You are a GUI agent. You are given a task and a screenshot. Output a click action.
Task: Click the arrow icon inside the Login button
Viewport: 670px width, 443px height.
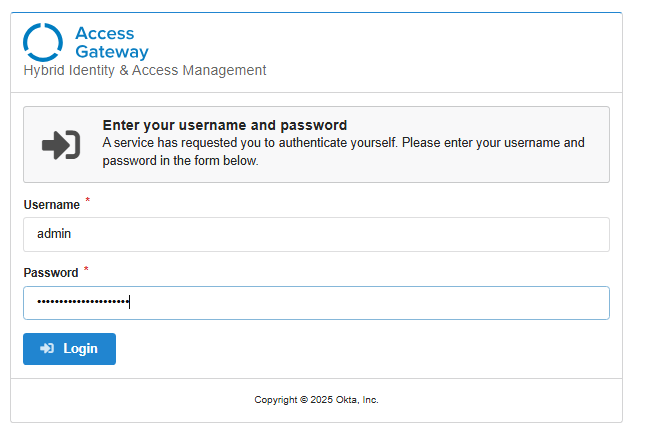[47, 349]
